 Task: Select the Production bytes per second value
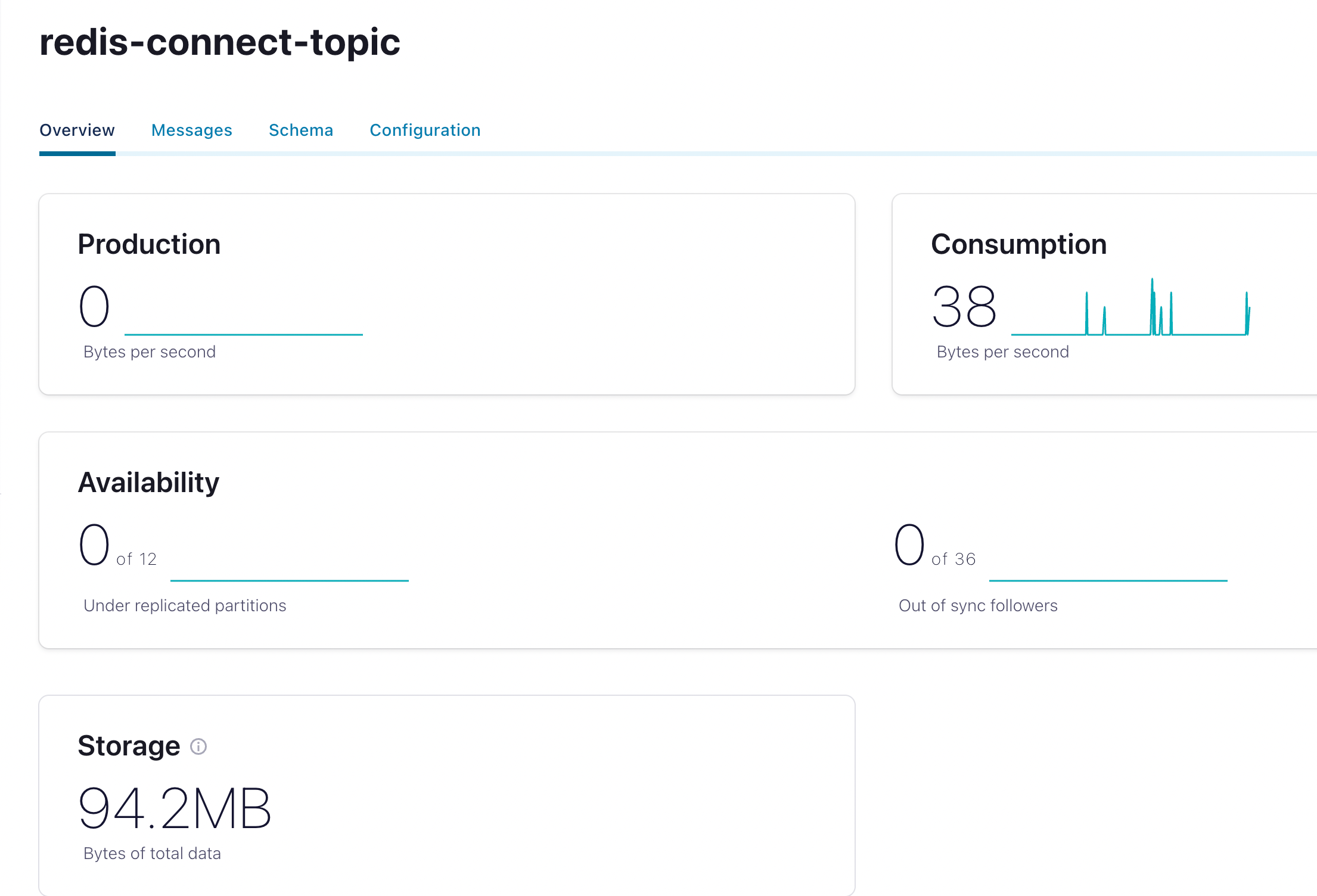point(94,306)
